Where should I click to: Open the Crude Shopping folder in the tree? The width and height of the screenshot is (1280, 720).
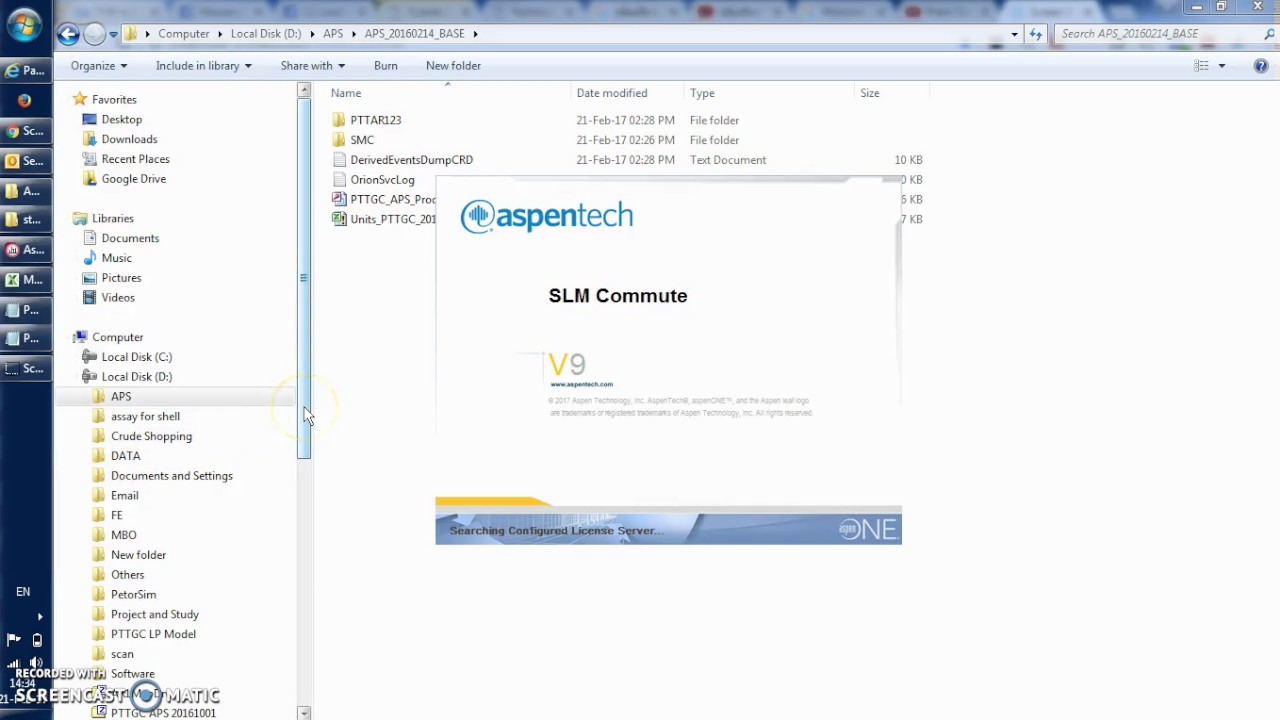click(151, 436)
